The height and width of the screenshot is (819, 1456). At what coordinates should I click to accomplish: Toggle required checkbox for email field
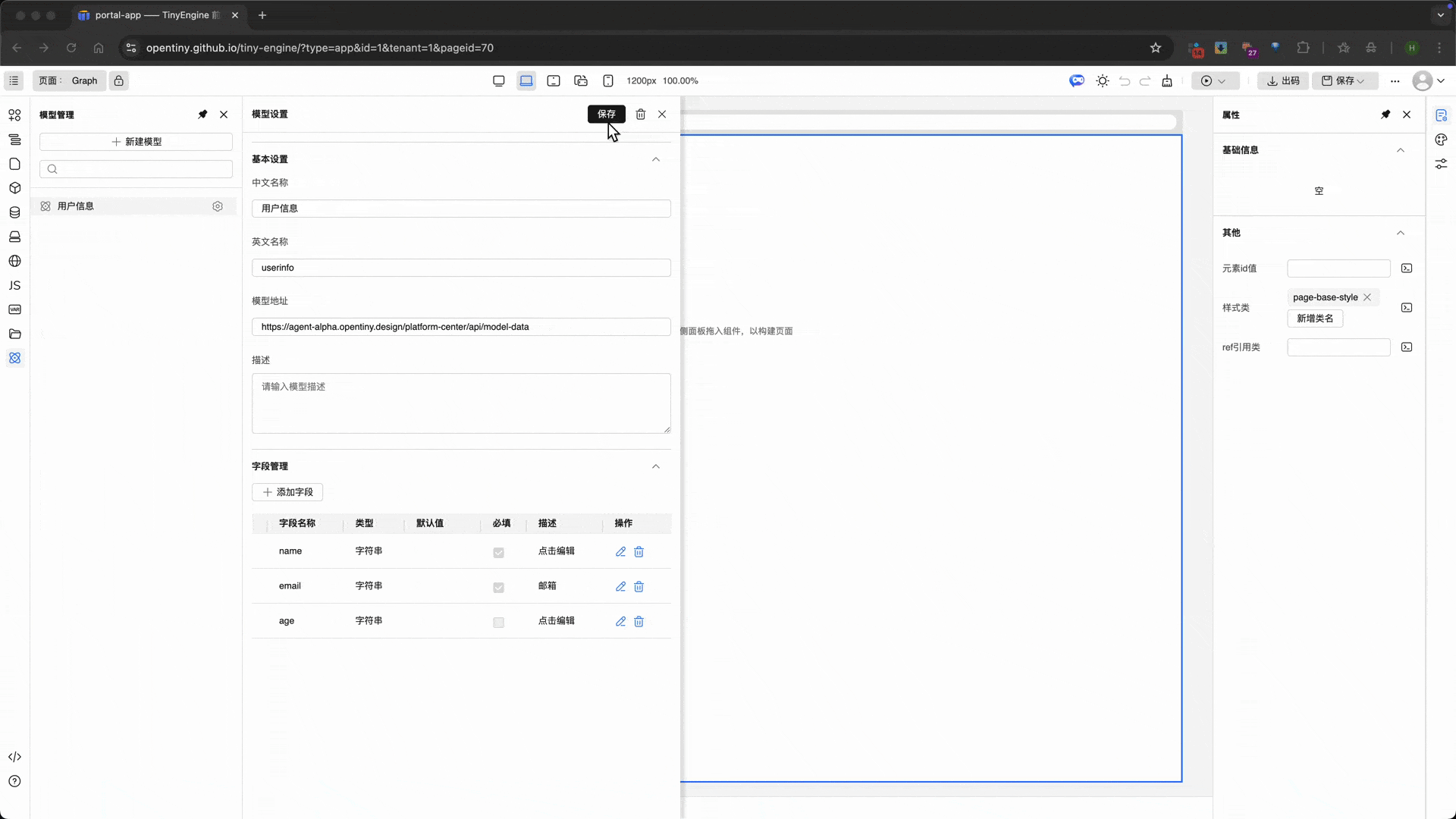click(x=498, y=588)
